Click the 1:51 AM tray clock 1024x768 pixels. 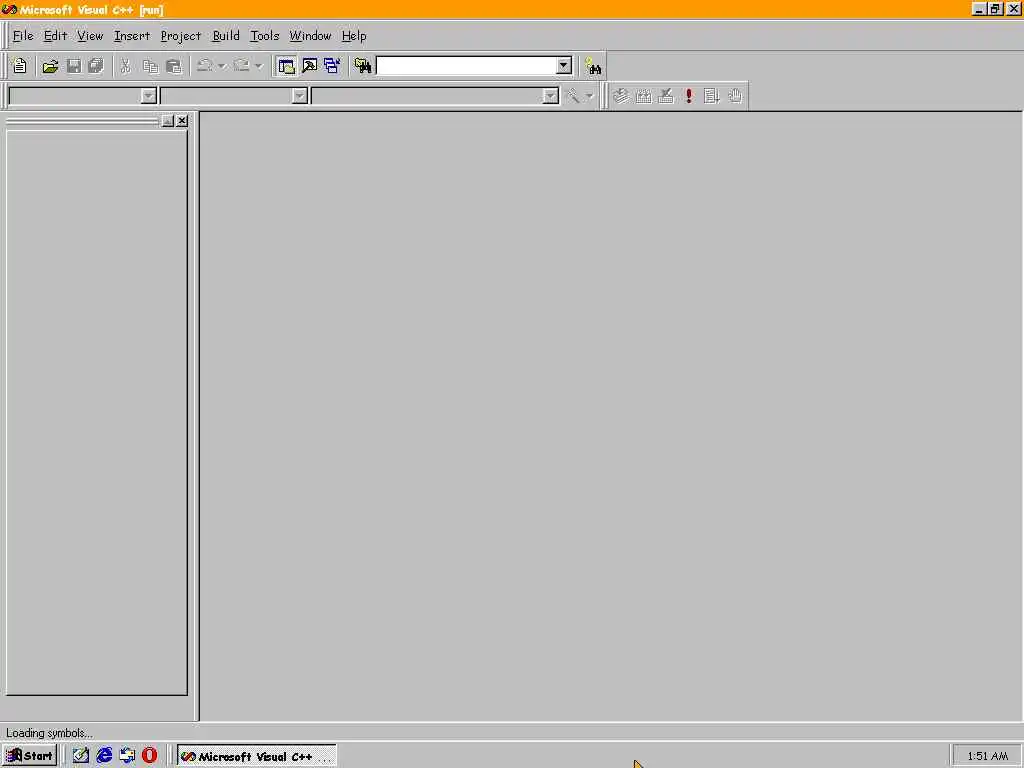(x=987, y=756)
